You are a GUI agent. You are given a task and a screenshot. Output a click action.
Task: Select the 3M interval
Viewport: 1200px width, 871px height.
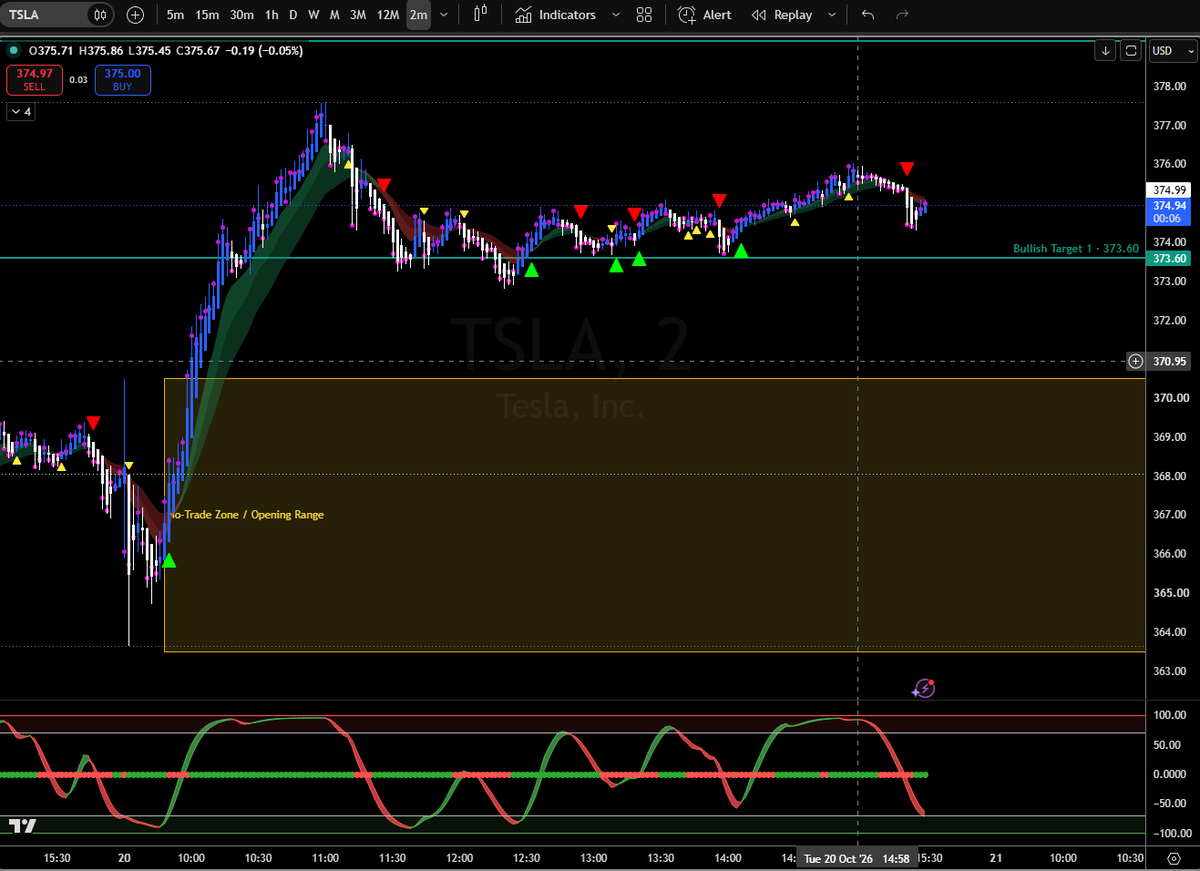[x=357, y=15]
